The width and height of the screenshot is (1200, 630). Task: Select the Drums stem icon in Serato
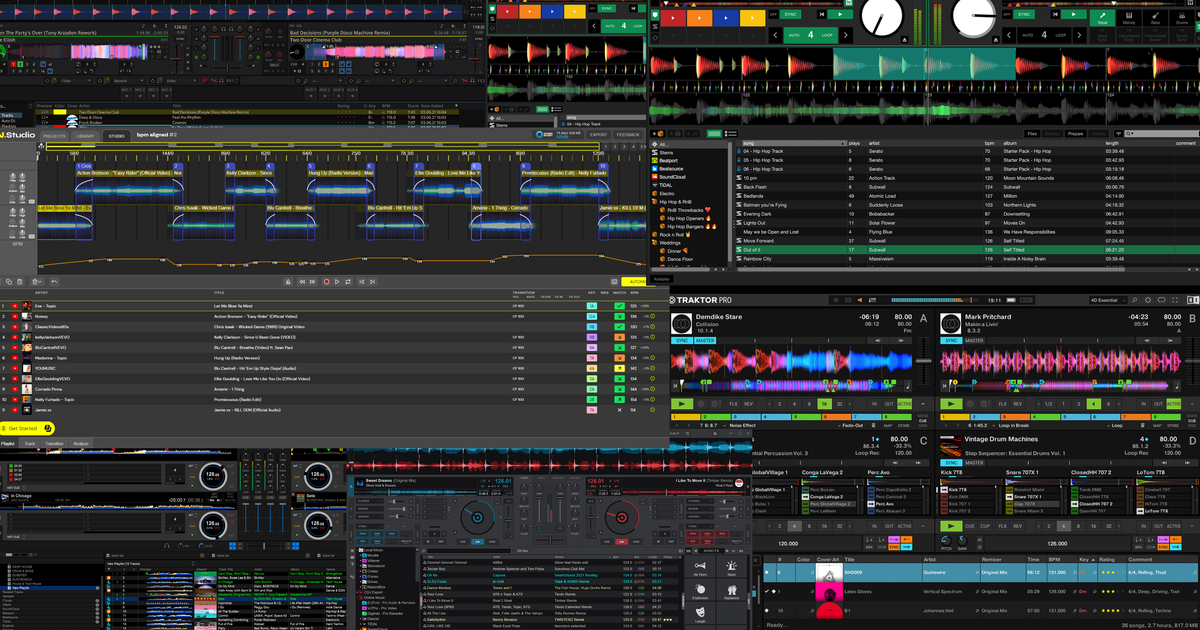click(1182, 17)
